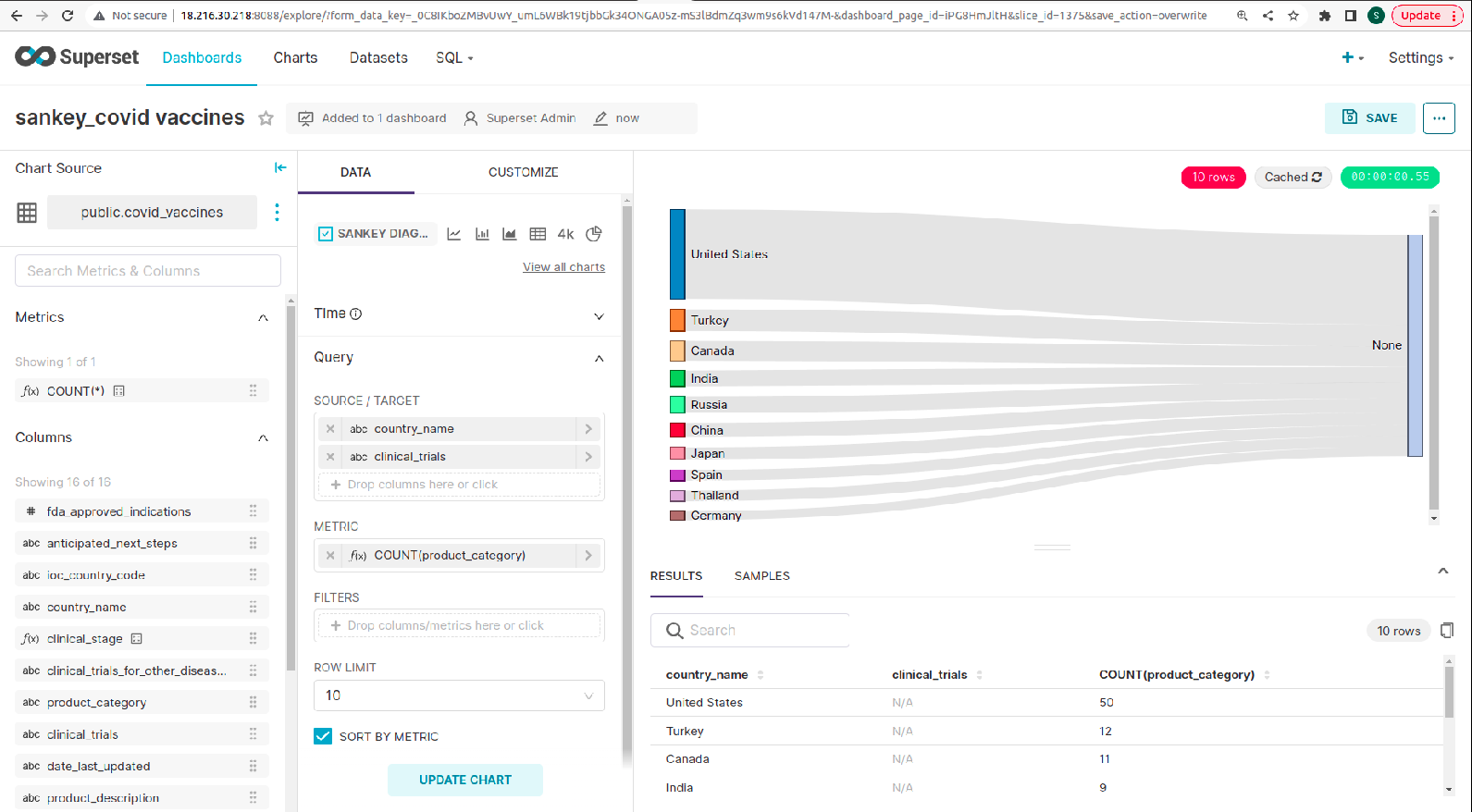Click the Turkey orange node
Image resolution: width=1472 pixels, height=812 pixels.
coord(677,320)
